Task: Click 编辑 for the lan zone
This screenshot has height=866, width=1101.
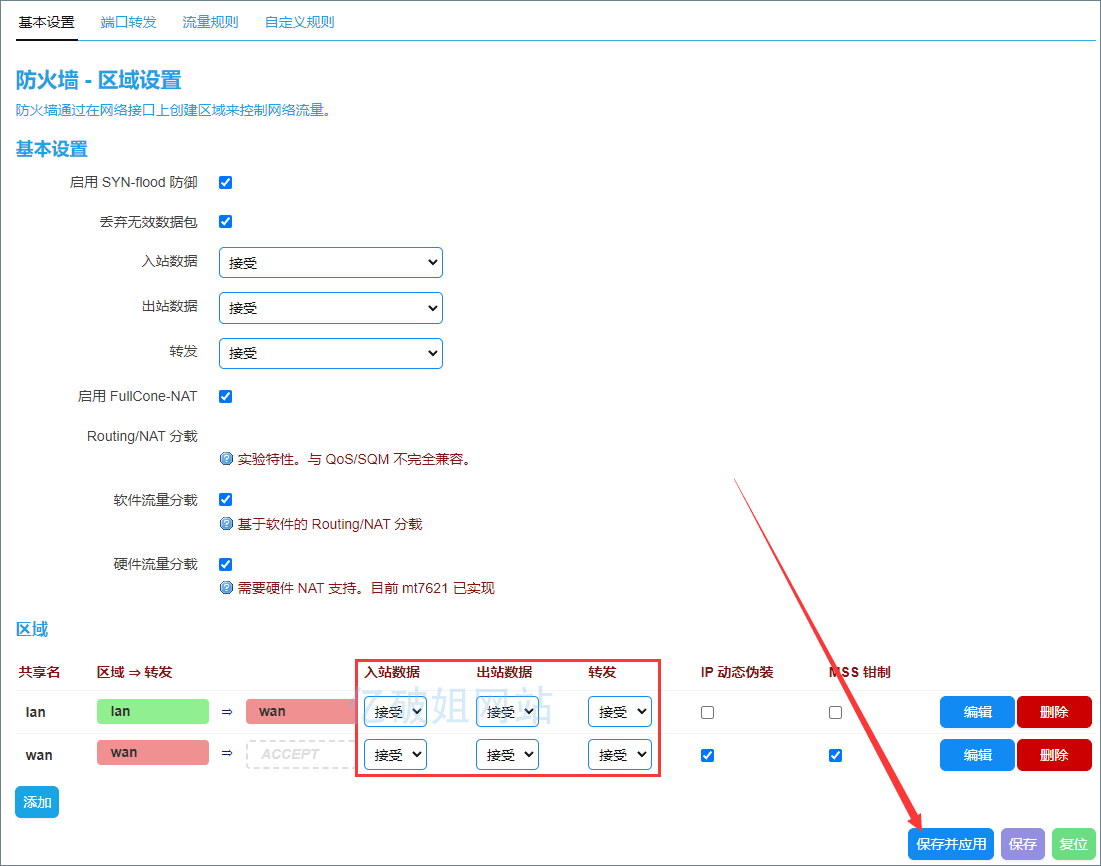Action: 976,712
